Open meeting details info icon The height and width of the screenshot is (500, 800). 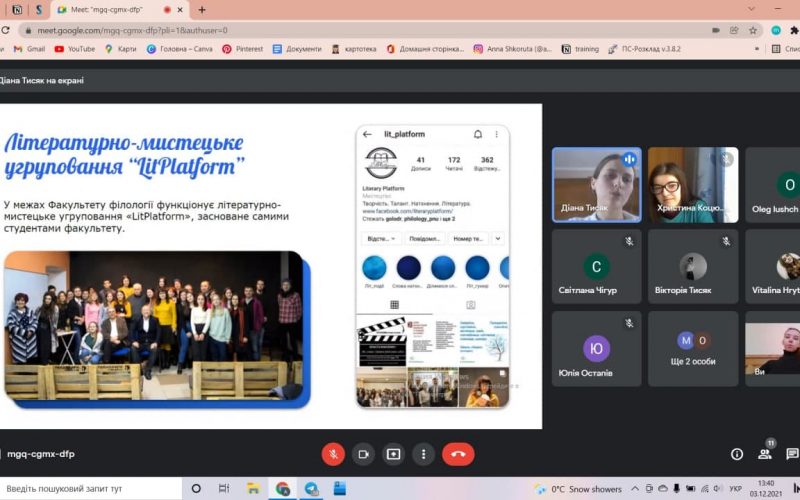click(x=737, y=453)
